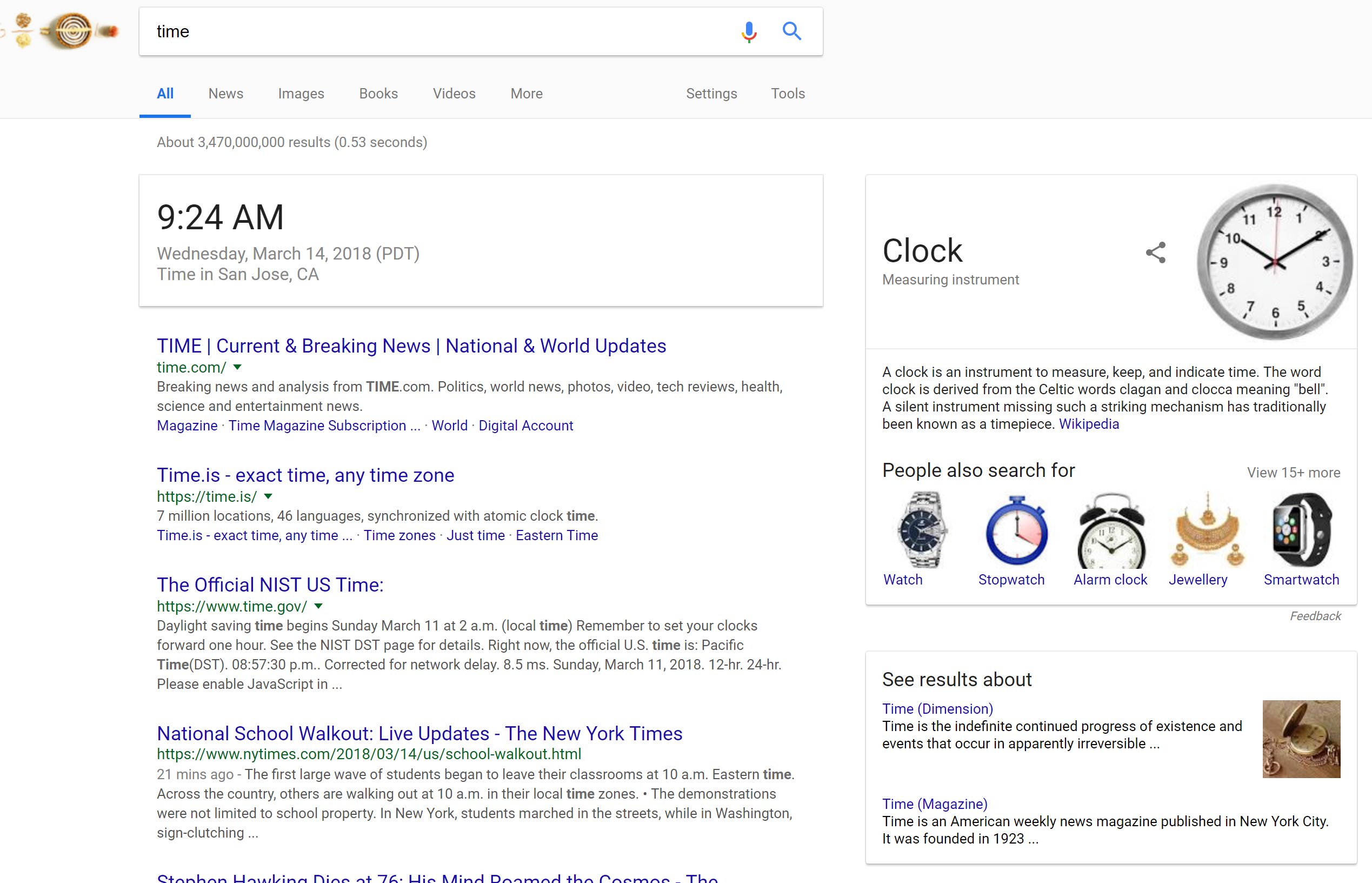Click View 15+ more link
This screenshot has width=1372, height=883.
[1293, 473]
